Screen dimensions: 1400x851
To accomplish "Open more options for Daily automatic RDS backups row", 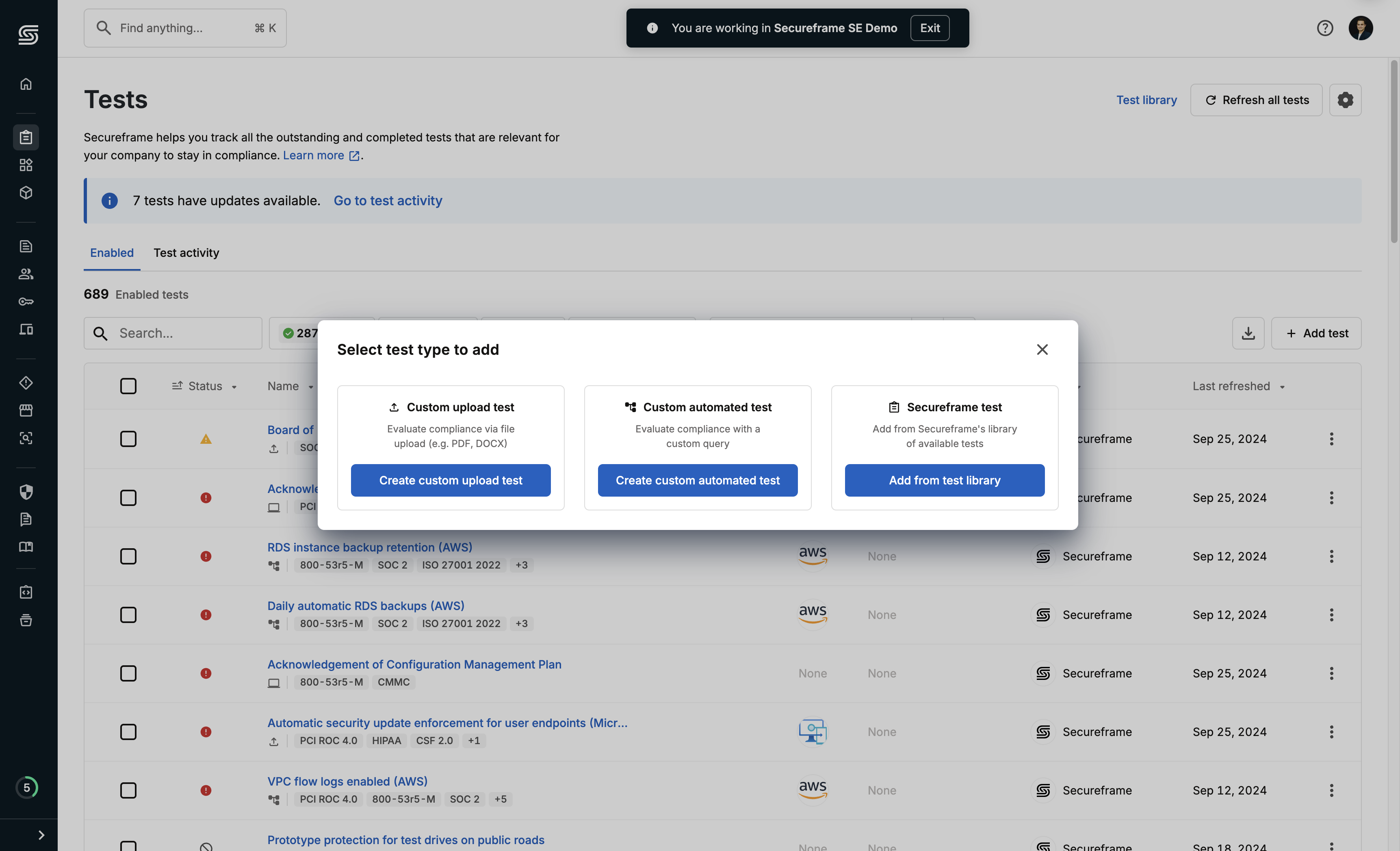I will (x=1331, y=615).
